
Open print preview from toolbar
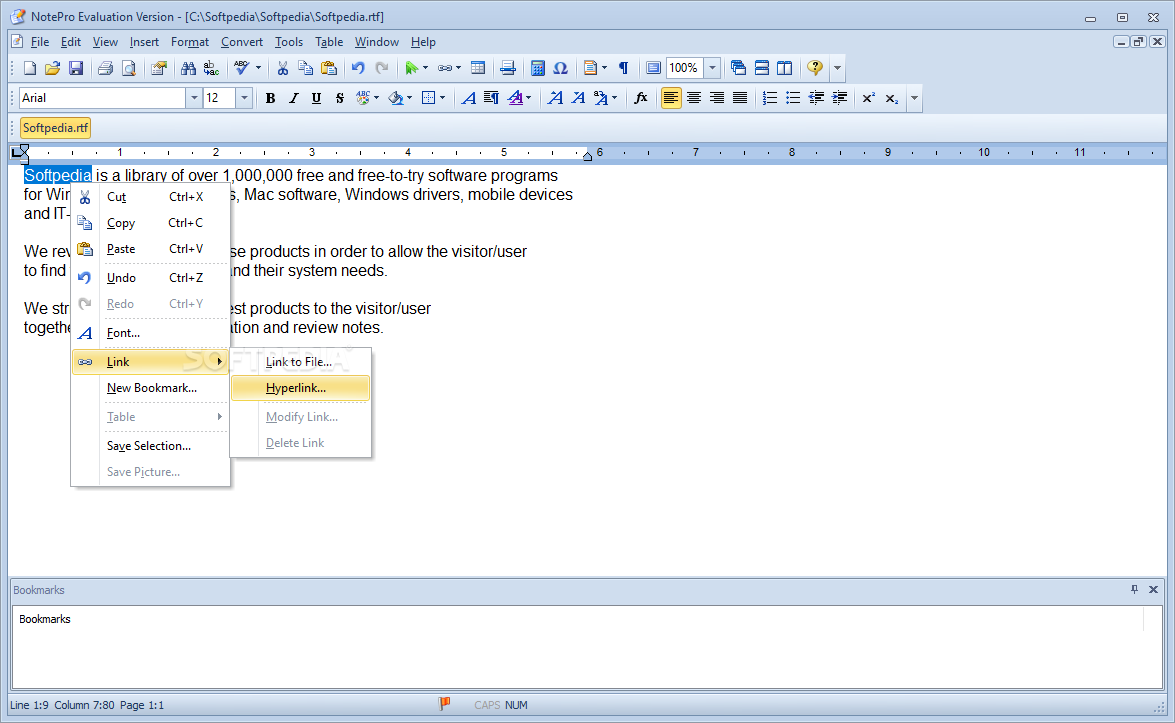129,68
